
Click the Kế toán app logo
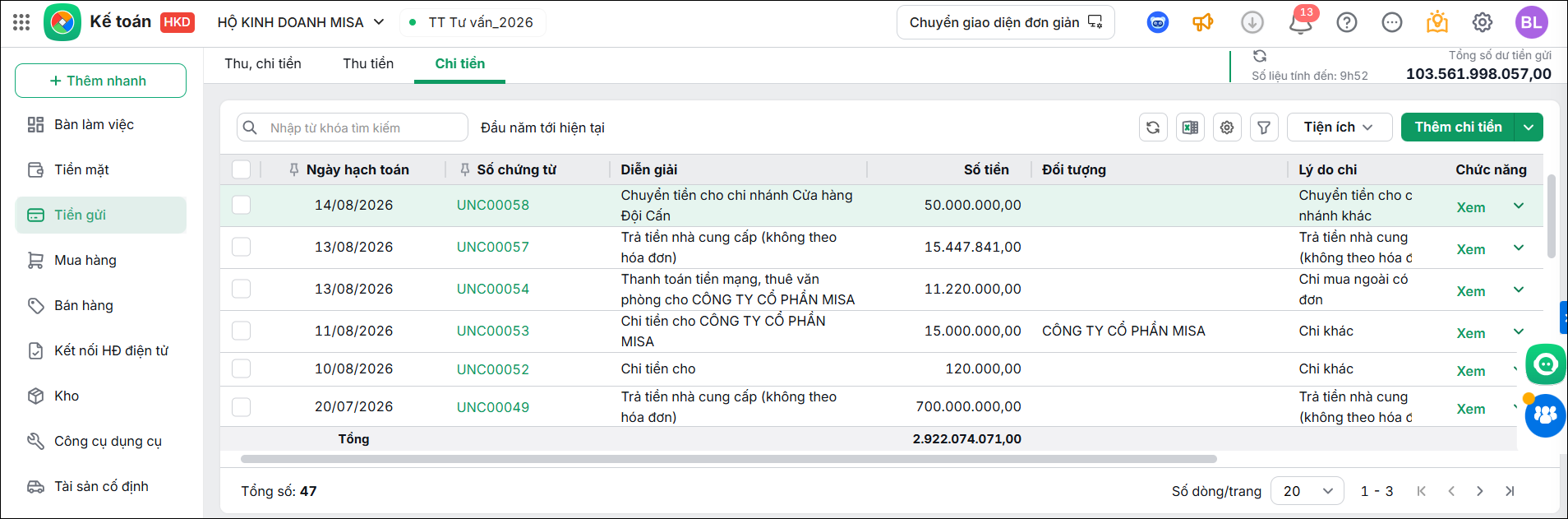tap(62, 22)
